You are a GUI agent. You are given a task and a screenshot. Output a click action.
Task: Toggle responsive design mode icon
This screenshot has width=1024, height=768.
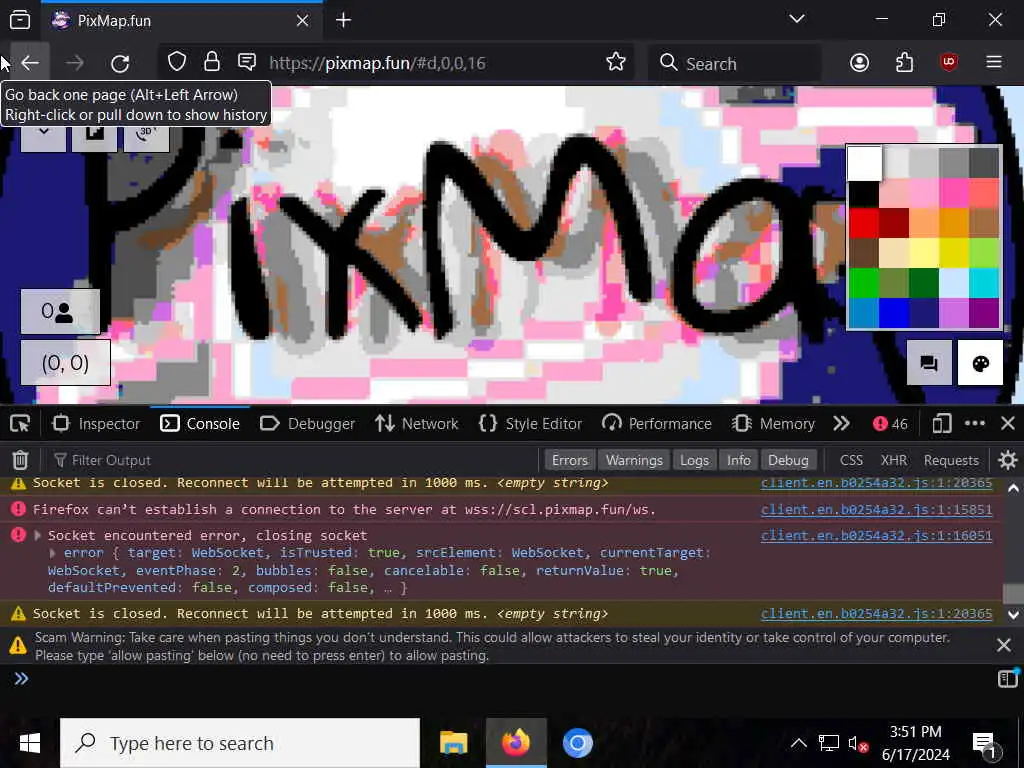tap(941, 424)
